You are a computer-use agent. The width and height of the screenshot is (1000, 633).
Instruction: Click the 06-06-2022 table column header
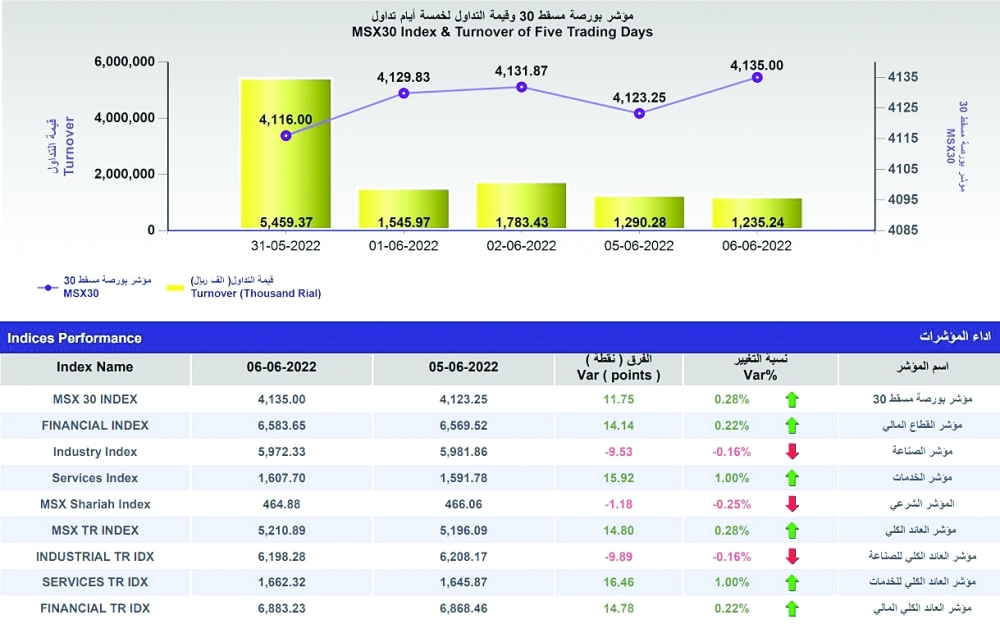click(281, 367)
